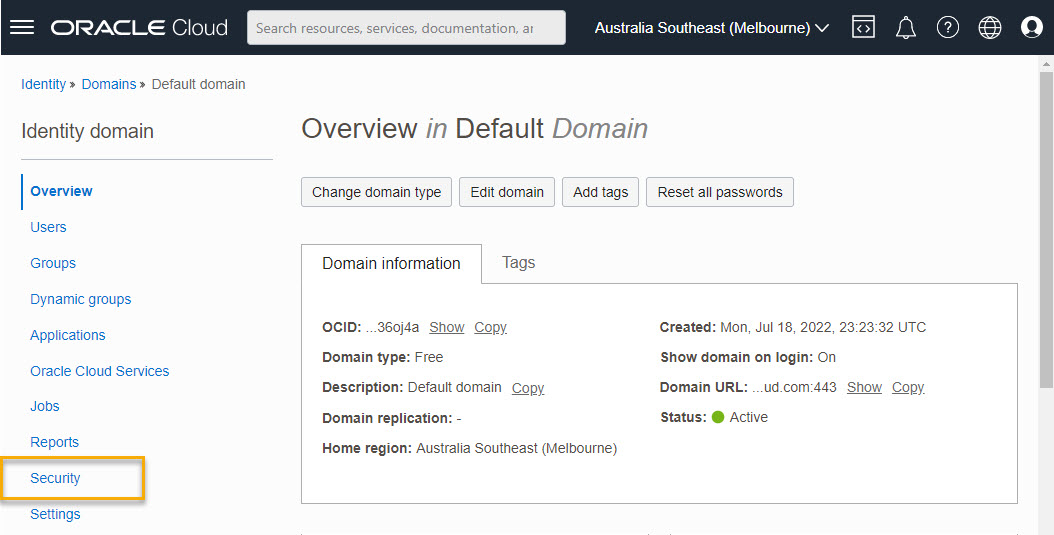Open the user profile avatar
This screenshot has width=1054, height=535.
(x=1031, y=28)
